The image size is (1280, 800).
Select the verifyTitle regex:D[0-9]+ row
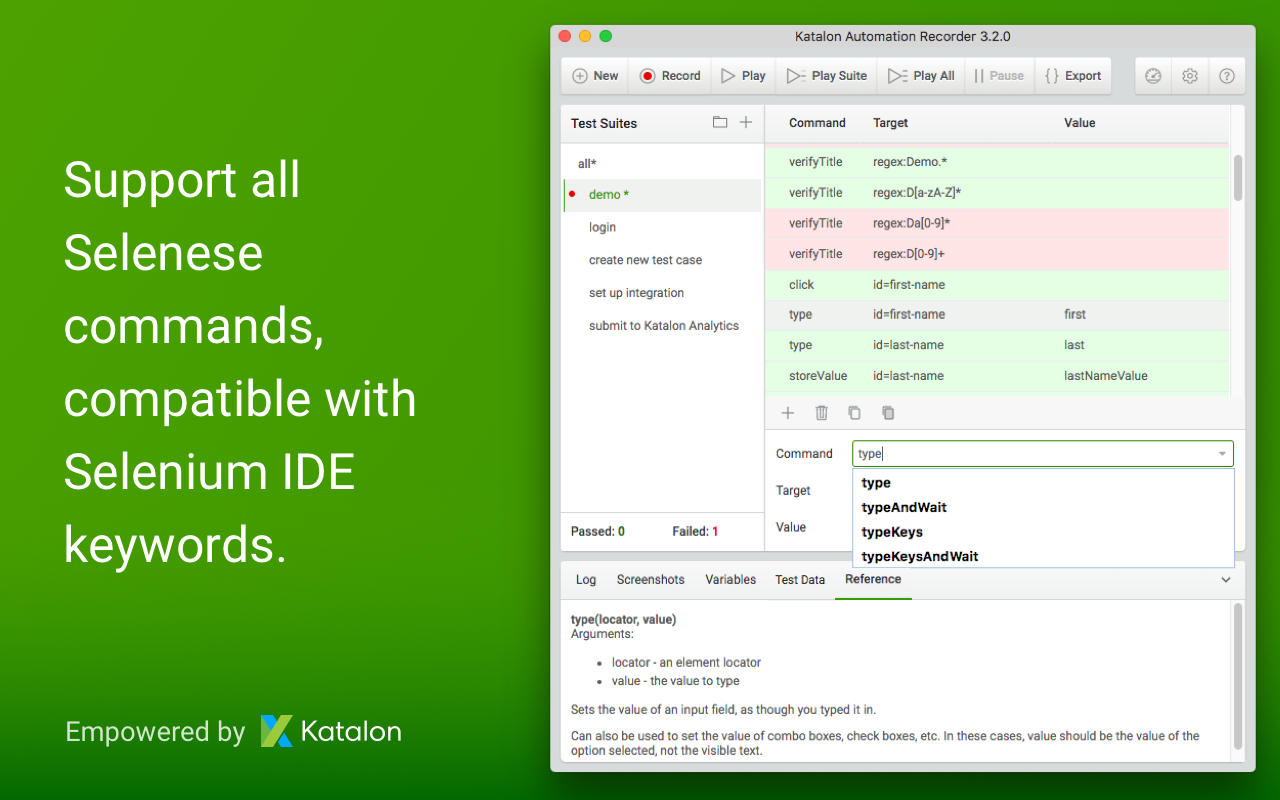click(x=997, y=254)
